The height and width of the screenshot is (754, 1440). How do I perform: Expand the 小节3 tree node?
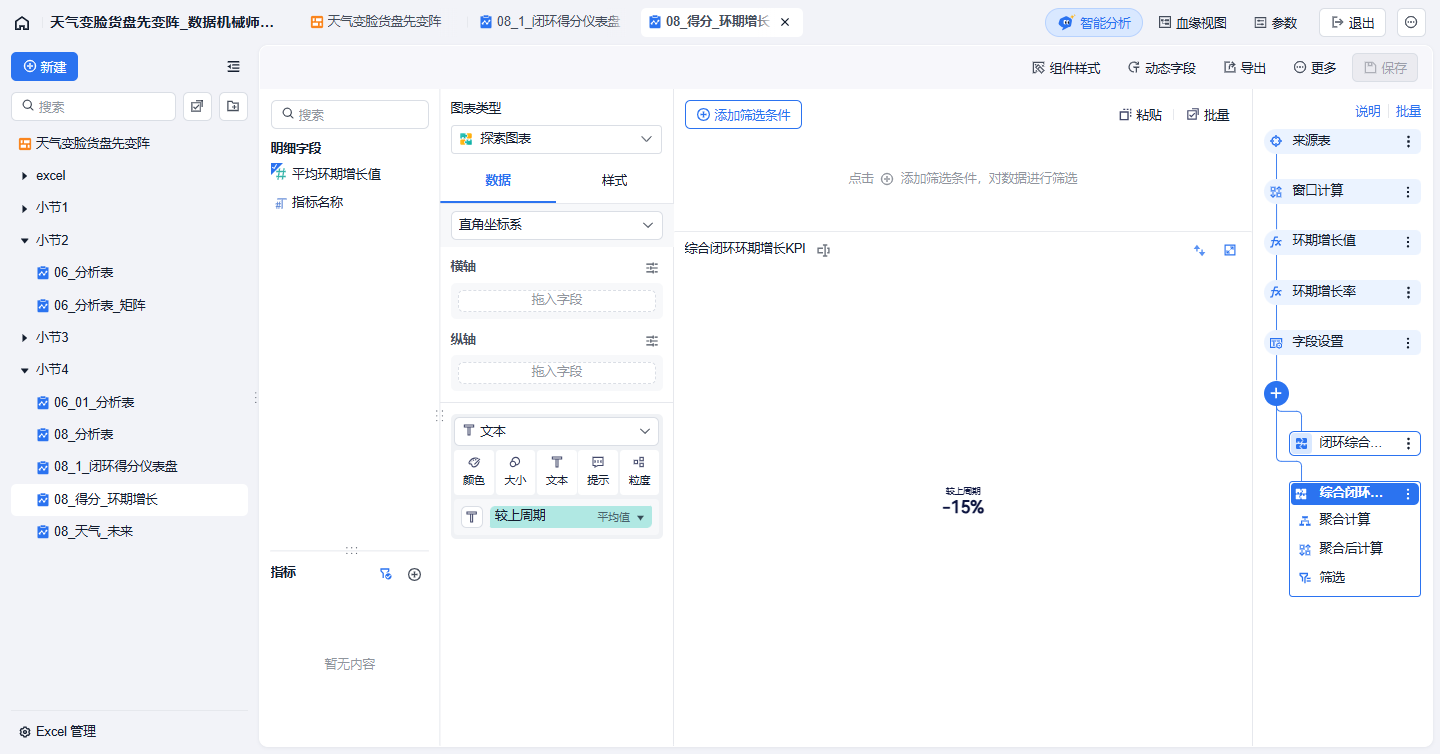click(x=24, y=338)
